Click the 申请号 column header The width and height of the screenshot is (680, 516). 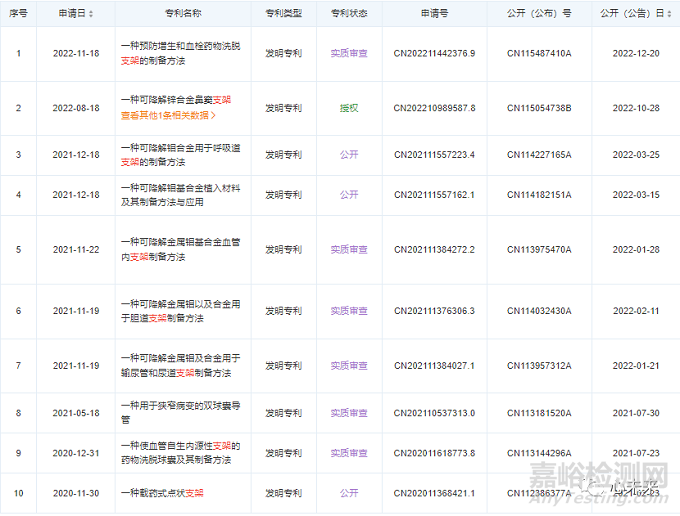coord(434,14)
